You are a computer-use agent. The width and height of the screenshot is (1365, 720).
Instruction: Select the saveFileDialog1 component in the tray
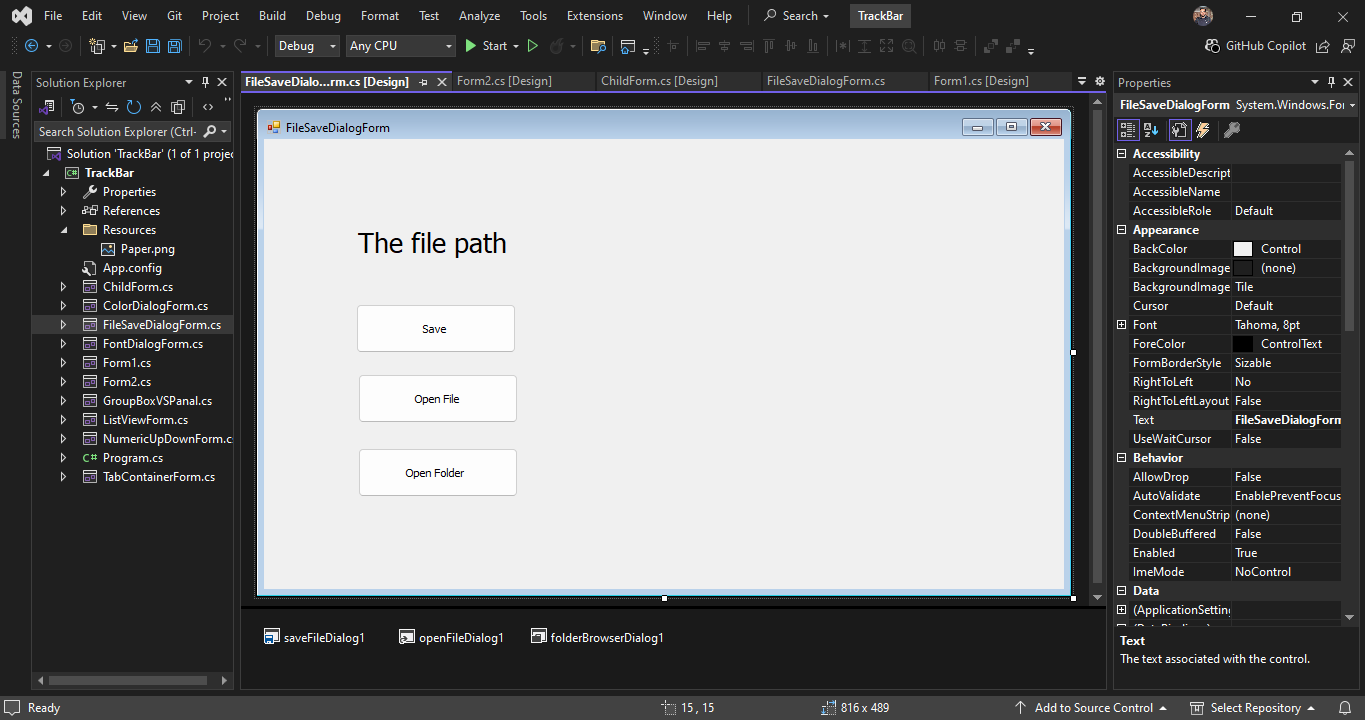315,636
